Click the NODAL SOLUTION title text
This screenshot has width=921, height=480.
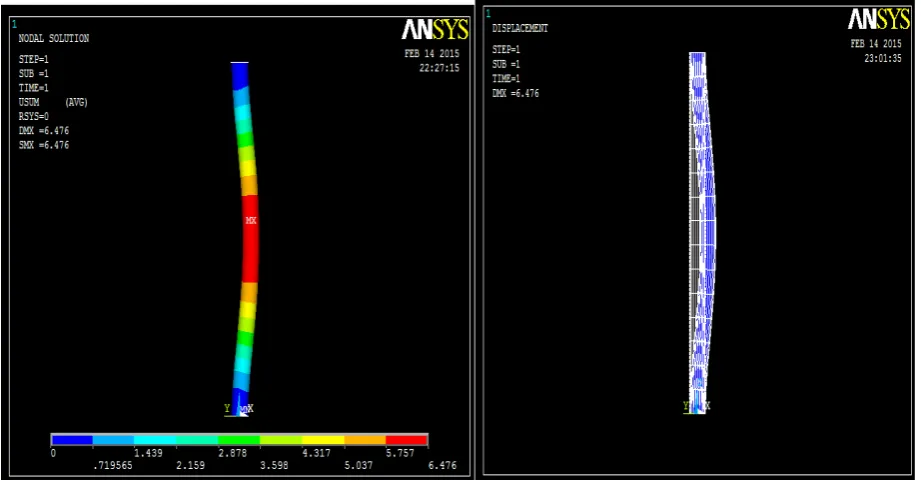pyautogui.click(x=53, y=38)
